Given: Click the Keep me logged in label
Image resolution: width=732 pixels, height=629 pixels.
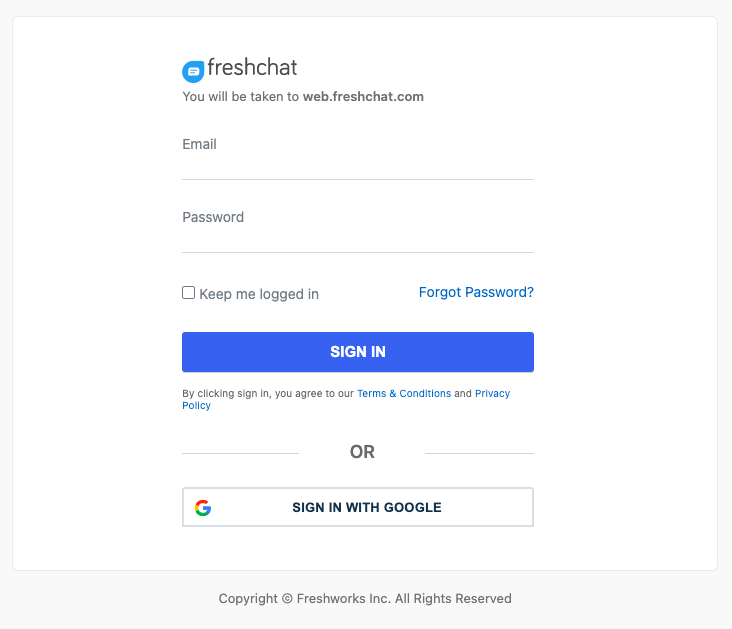Looking at the screenshot, I should click(259, 294).
